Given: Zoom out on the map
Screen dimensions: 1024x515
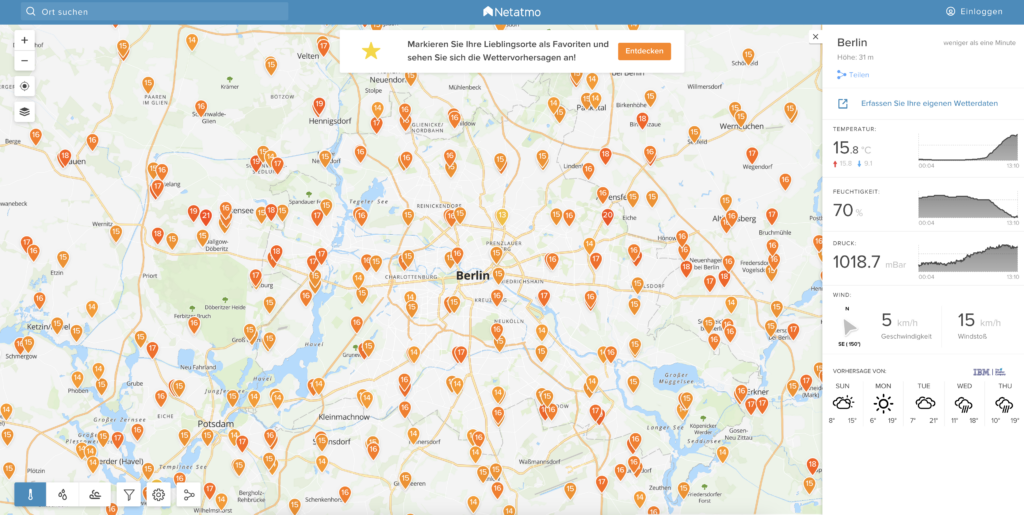Looking at the screenshot, I should tap(25, 62).
